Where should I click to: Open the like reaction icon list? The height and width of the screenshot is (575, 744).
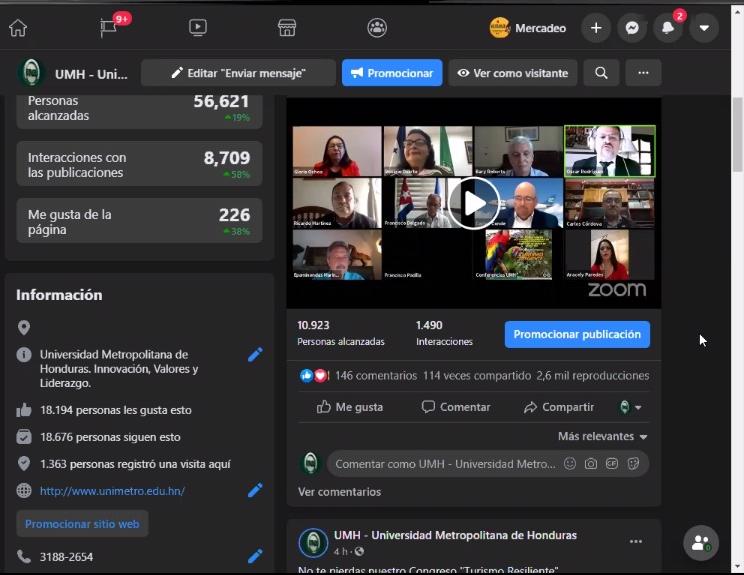click(314, 376)
